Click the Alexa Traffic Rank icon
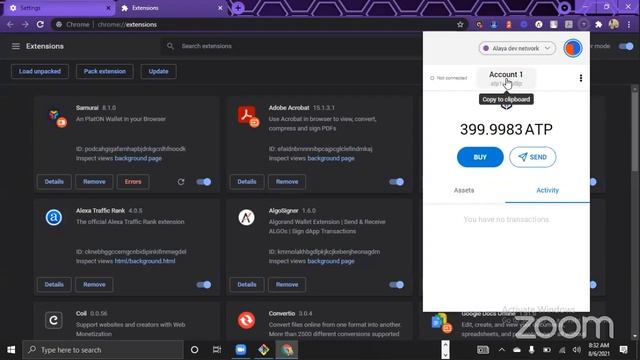Viewport: 640px width, 360px height. 54,217
